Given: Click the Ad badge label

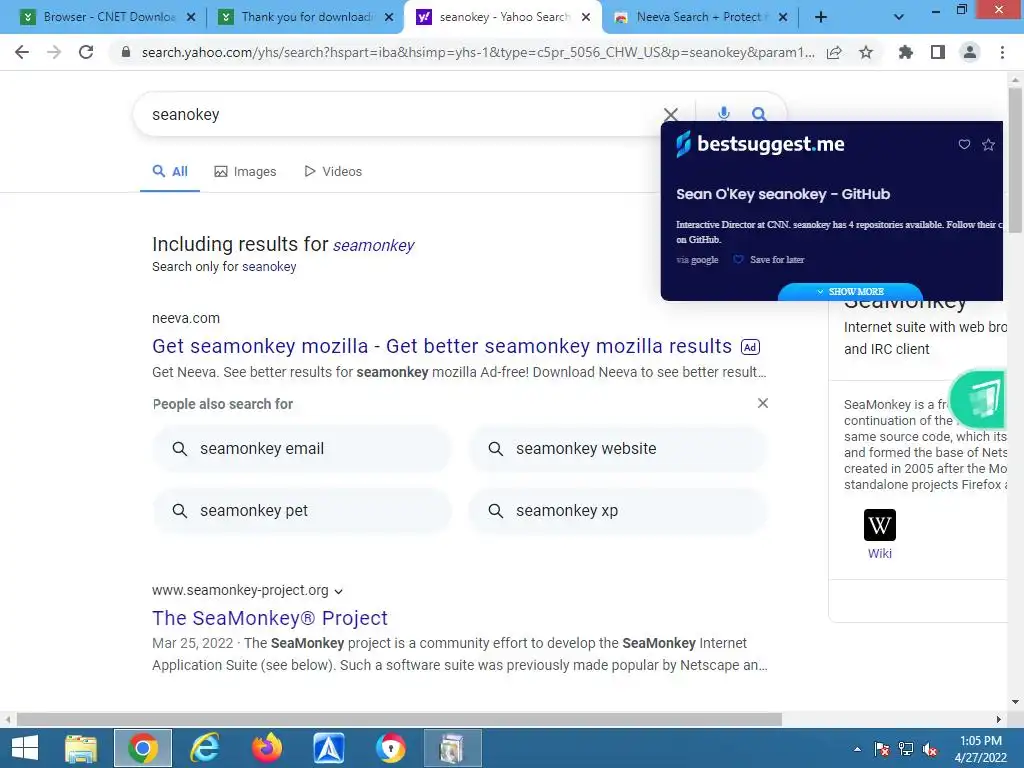Looking at the screenshot, I should (x=750, y=347).
